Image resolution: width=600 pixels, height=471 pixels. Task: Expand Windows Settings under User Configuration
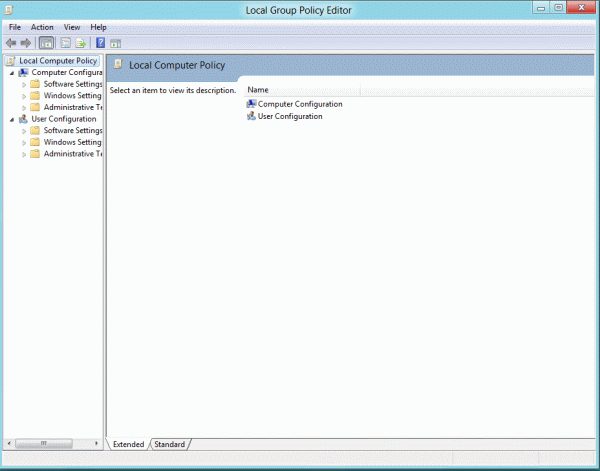point(24,143)
